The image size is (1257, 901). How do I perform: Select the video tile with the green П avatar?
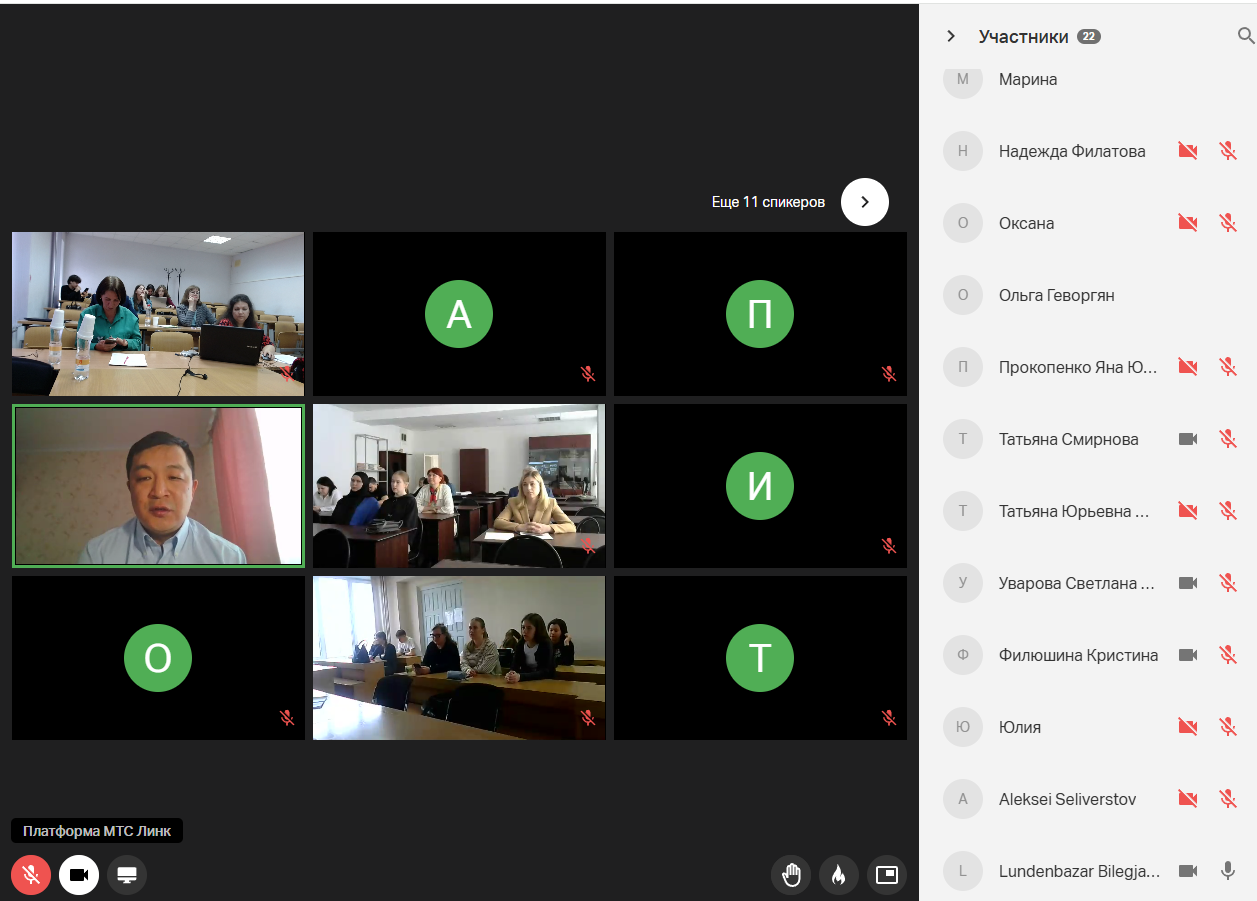pos(760,314)
